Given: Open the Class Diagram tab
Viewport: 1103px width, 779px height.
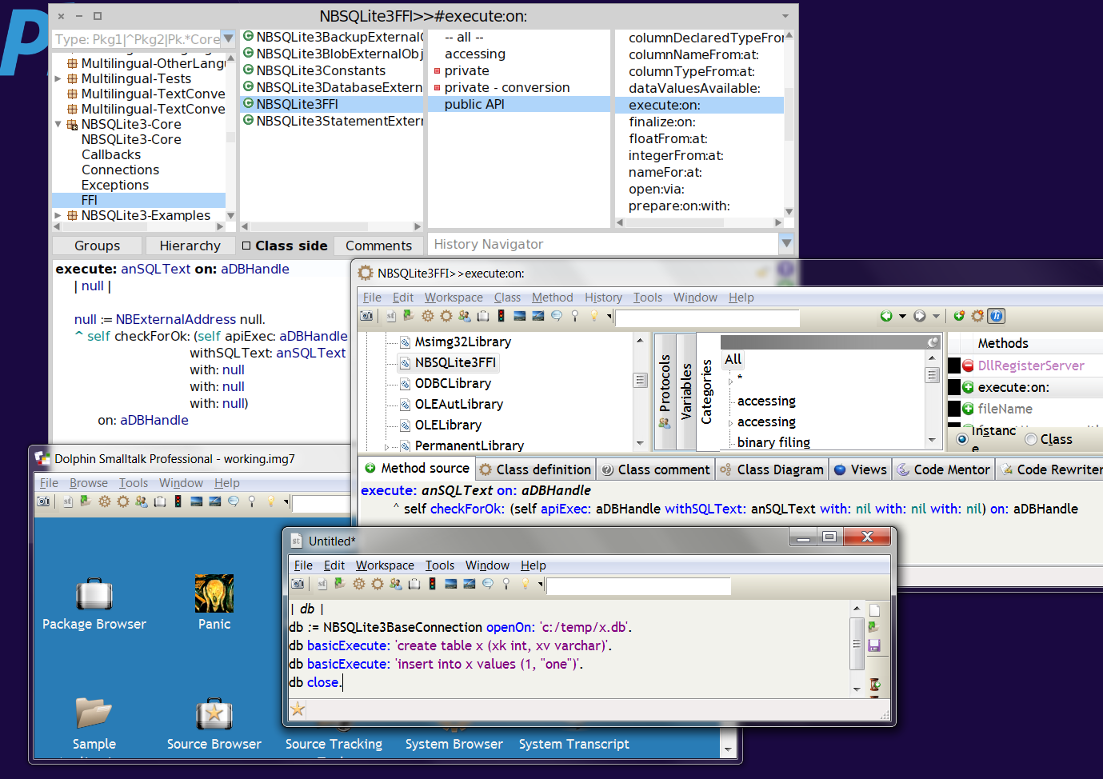Looking at the screenshot, I should 772,469.
